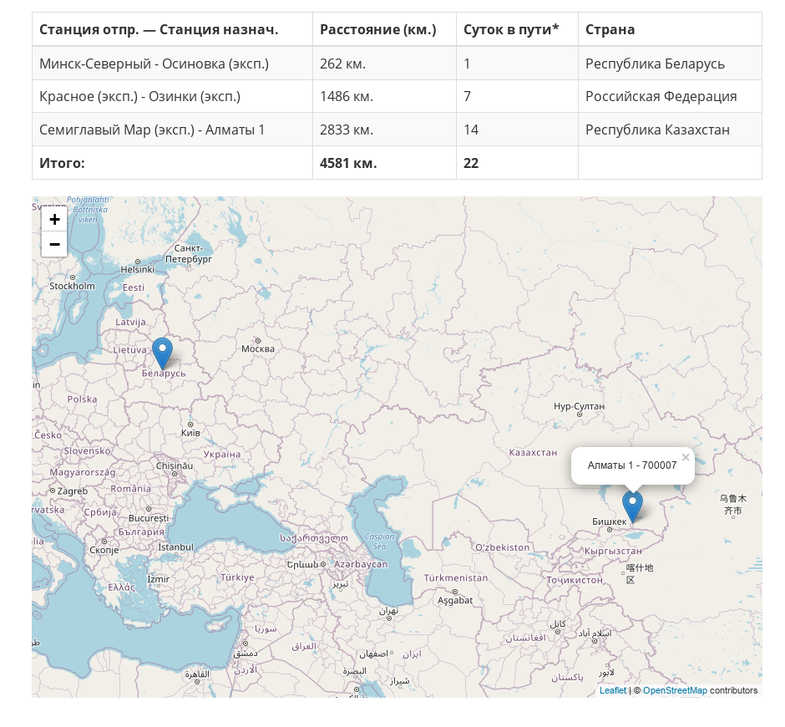
Task: Click the map marker over Беларусь
Action: pyautogui.click(x=162, y=353)
